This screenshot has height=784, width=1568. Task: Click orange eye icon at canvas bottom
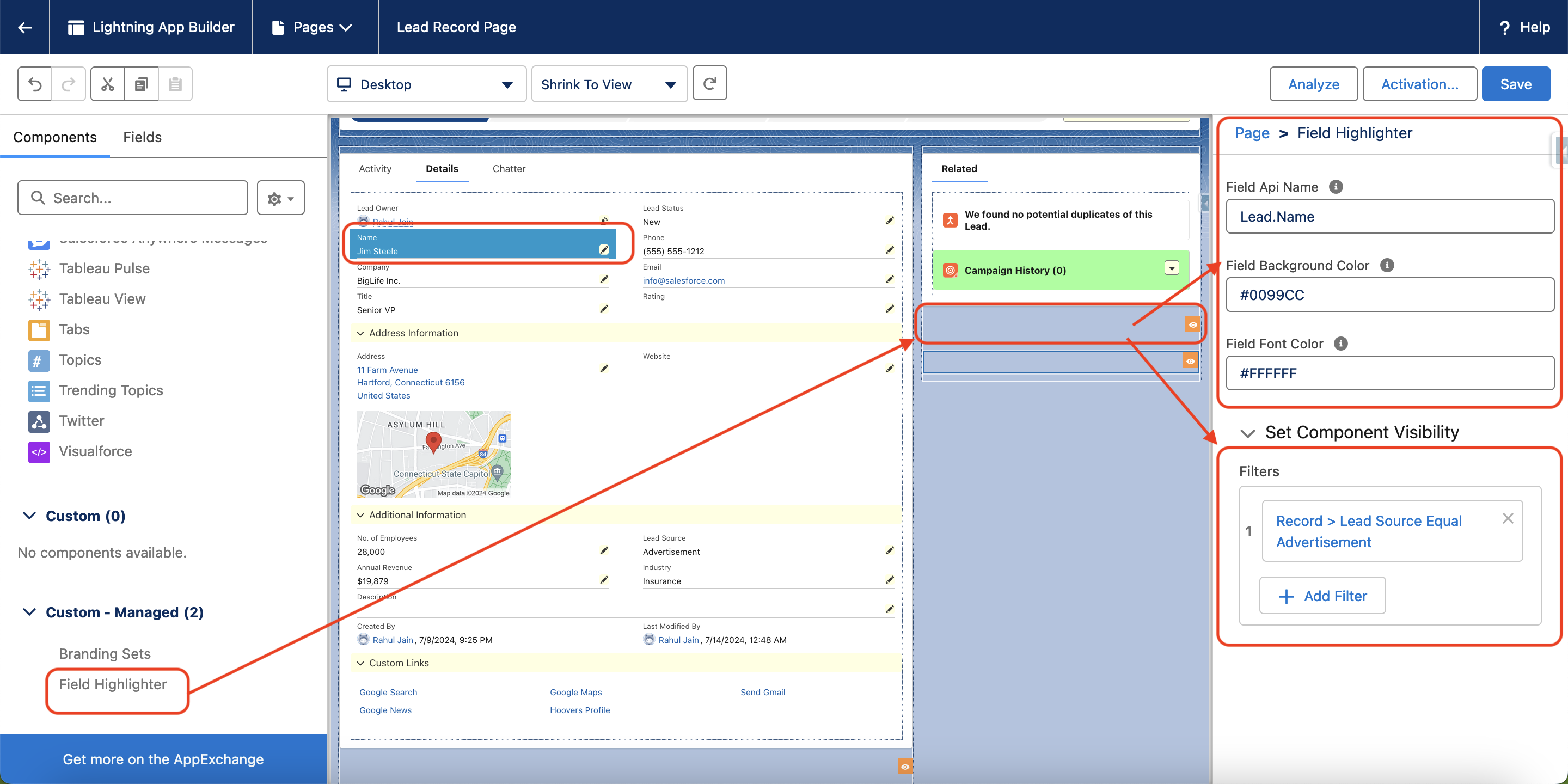tap(905, 767)
